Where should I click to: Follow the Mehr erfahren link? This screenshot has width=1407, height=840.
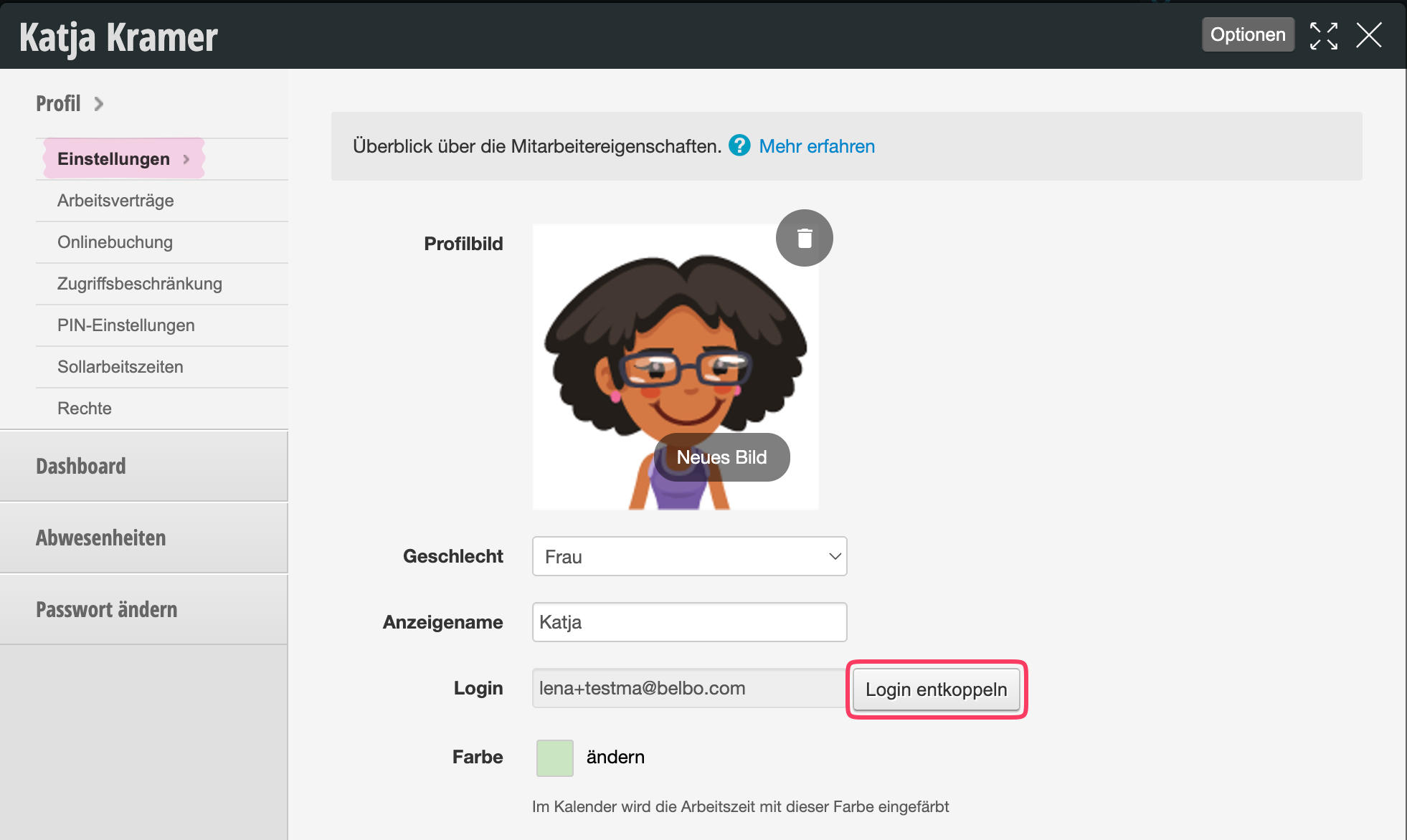point(817,146)
